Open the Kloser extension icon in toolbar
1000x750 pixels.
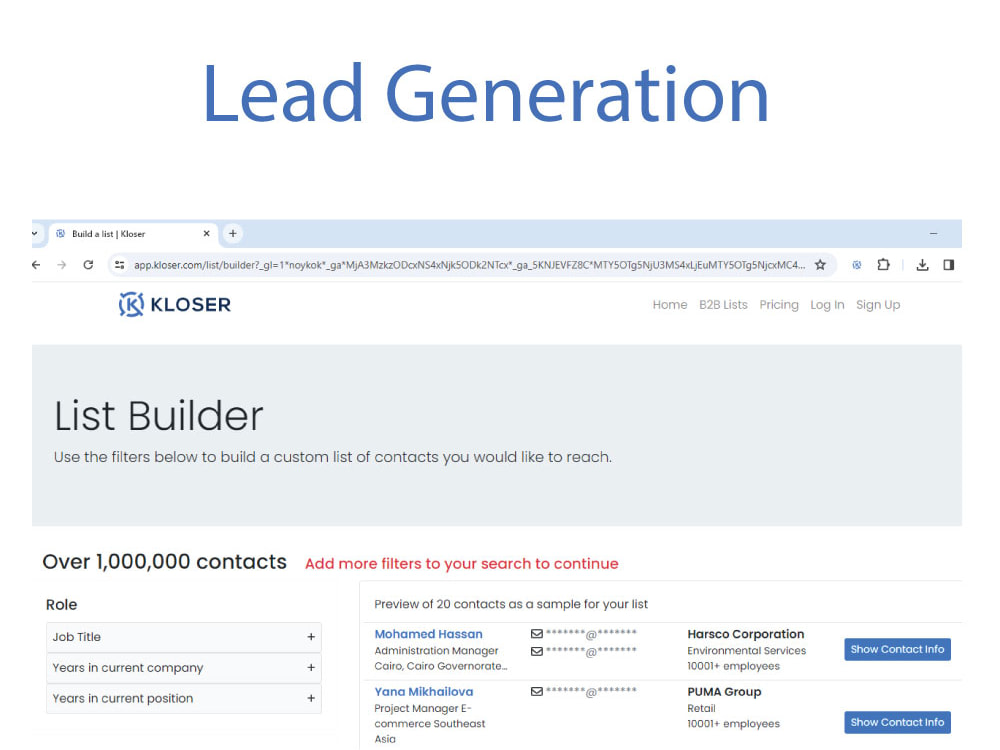857,265
